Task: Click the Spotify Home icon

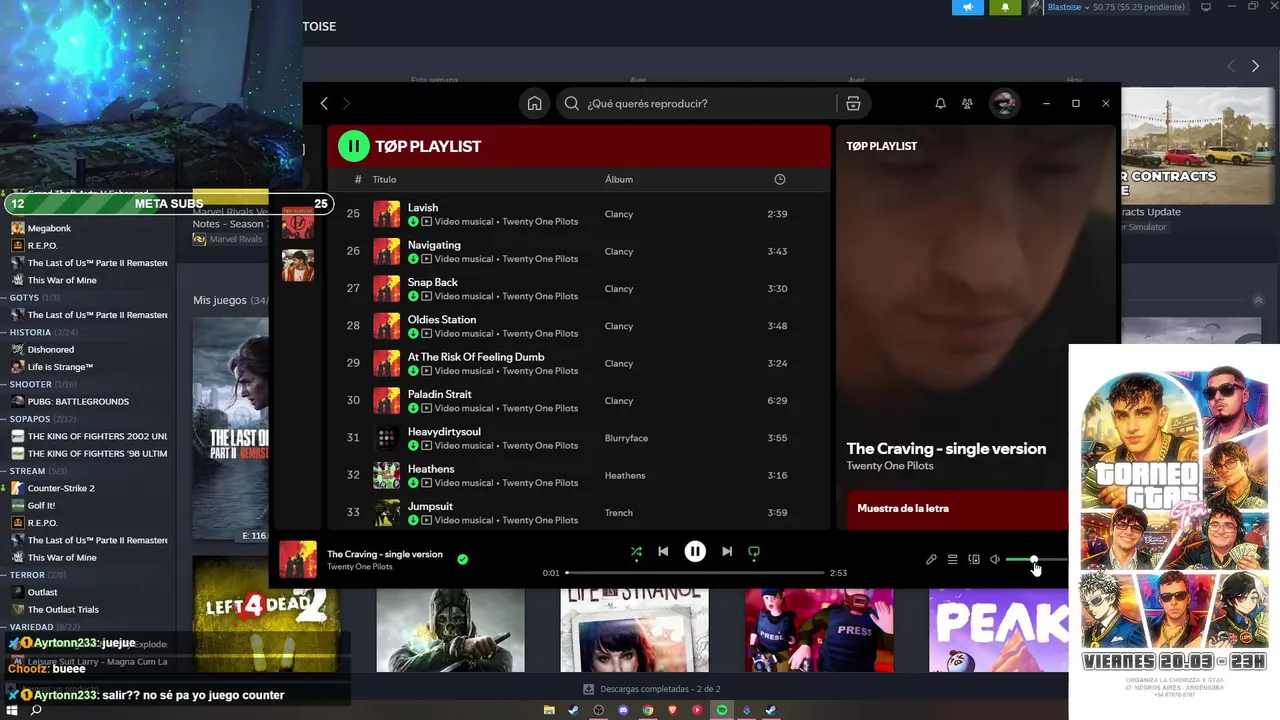Action: coord(535,103)
